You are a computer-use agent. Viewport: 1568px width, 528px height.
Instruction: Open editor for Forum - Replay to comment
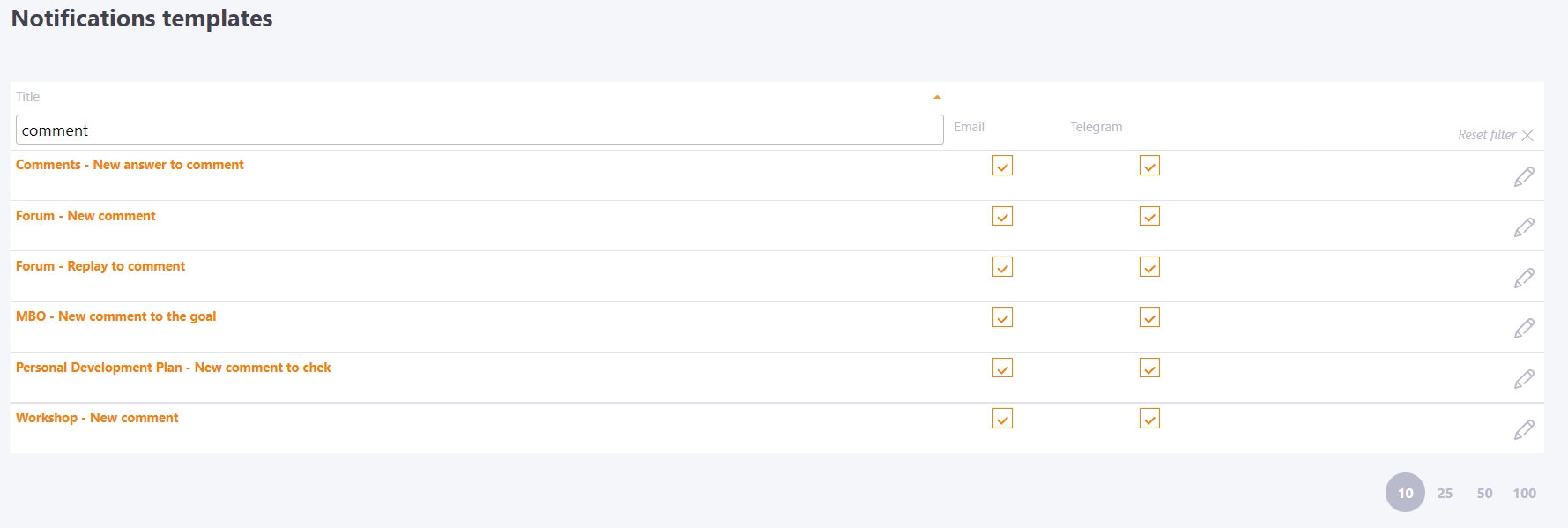(1524, 278)
